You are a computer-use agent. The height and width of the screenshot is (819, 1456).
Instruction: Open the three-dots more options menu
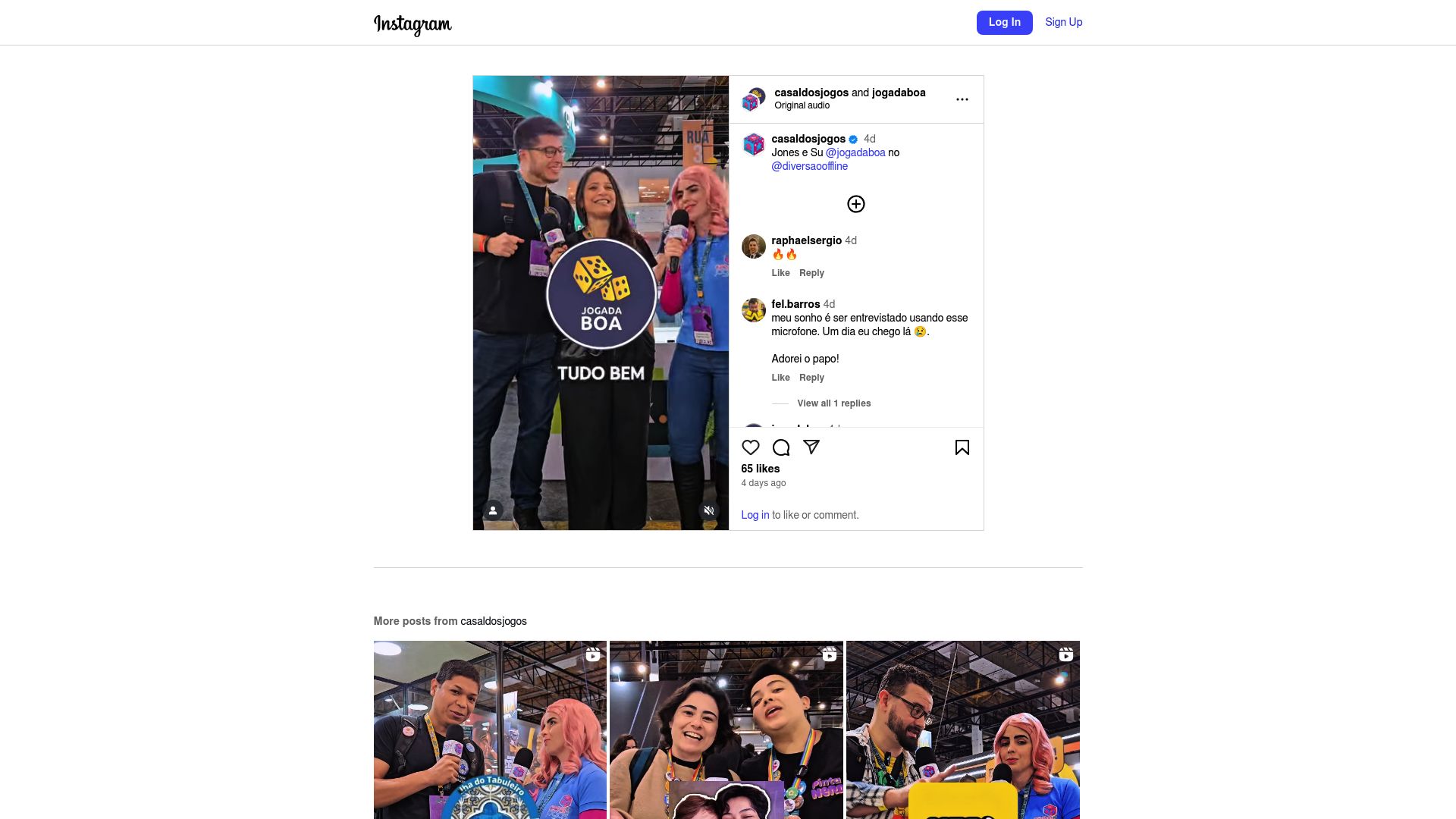click(962, 99)
